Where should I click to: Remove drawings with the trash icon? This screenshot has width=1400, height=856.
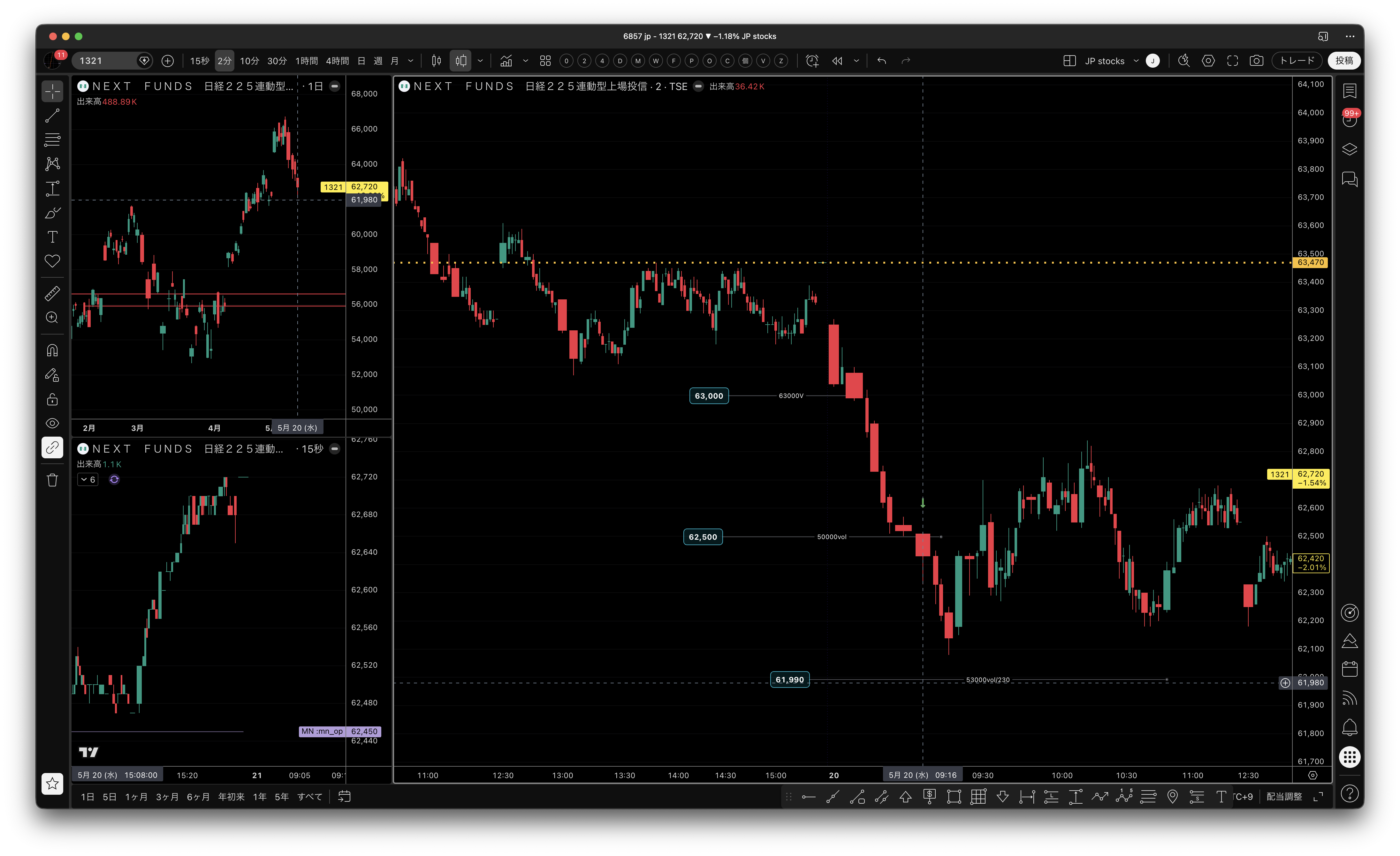pos(52,481)
